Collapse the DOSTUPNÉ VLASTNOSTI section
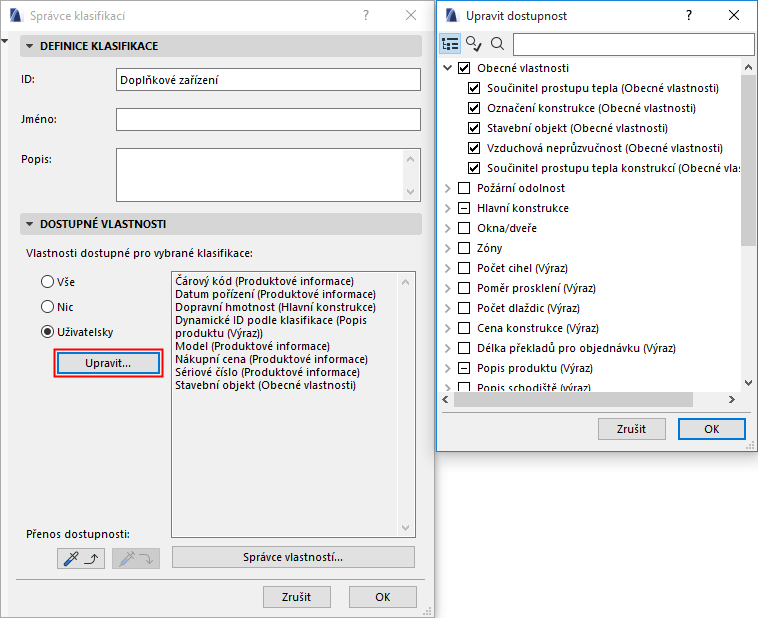 pyautogui.click(x=29, y=224)
